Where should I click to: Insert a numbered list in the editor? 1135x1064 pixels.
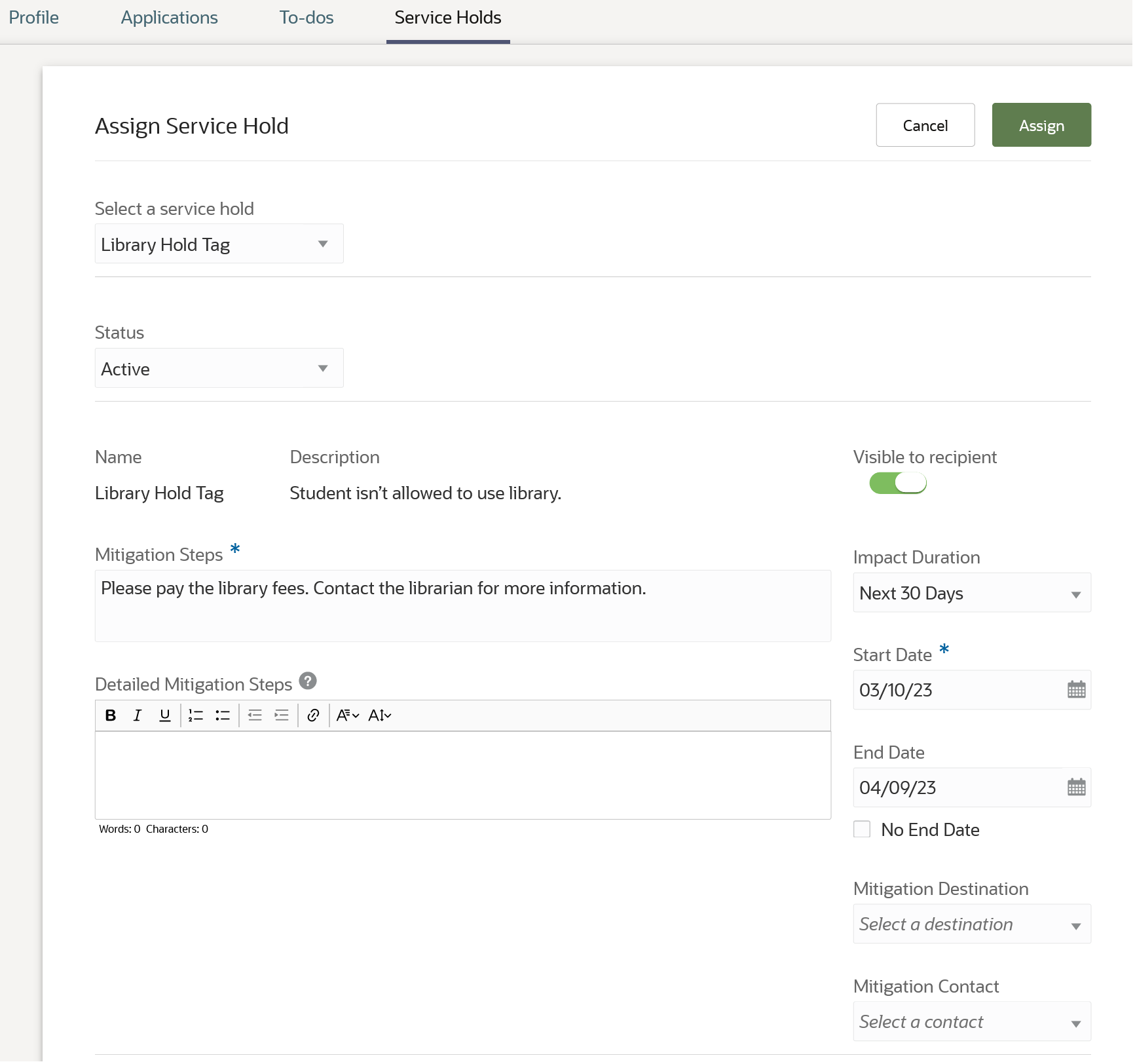pos(195,715)
